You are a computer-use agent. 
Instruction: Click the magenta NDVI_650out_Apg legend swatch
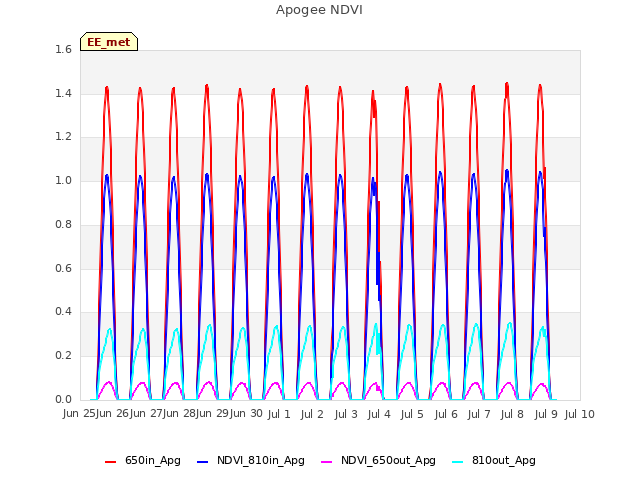(x=327, y=462)
